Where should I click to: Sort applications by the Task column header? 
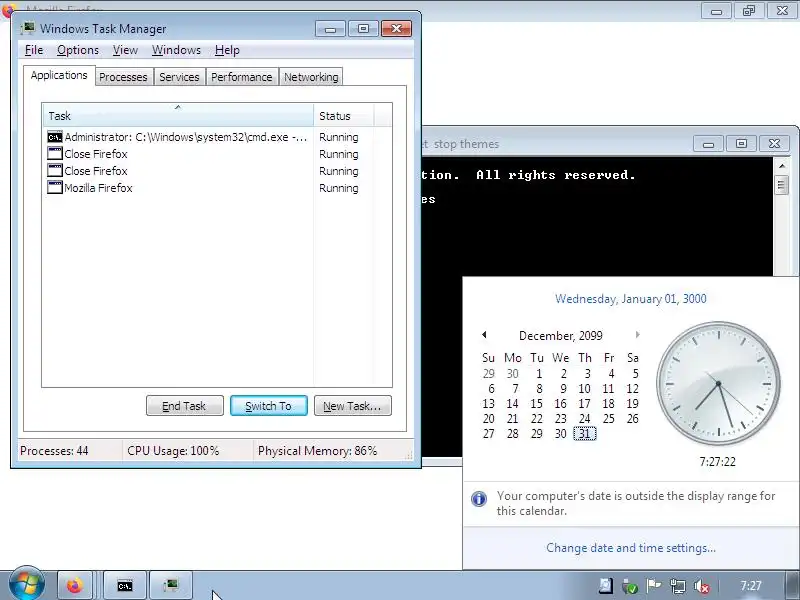pyautogui.click(x=178, y=116)
